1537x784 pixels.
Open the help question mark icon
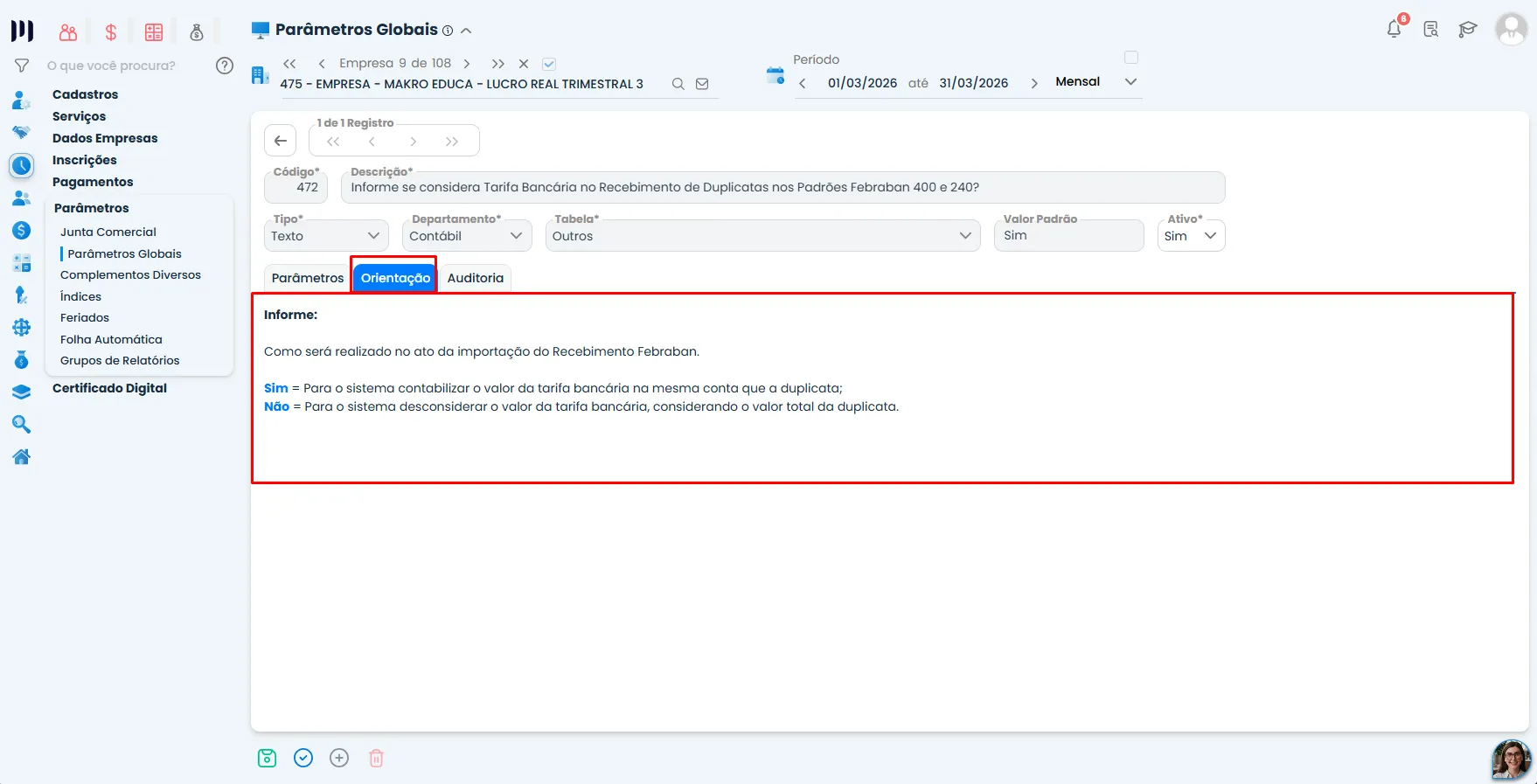point(225,66)
